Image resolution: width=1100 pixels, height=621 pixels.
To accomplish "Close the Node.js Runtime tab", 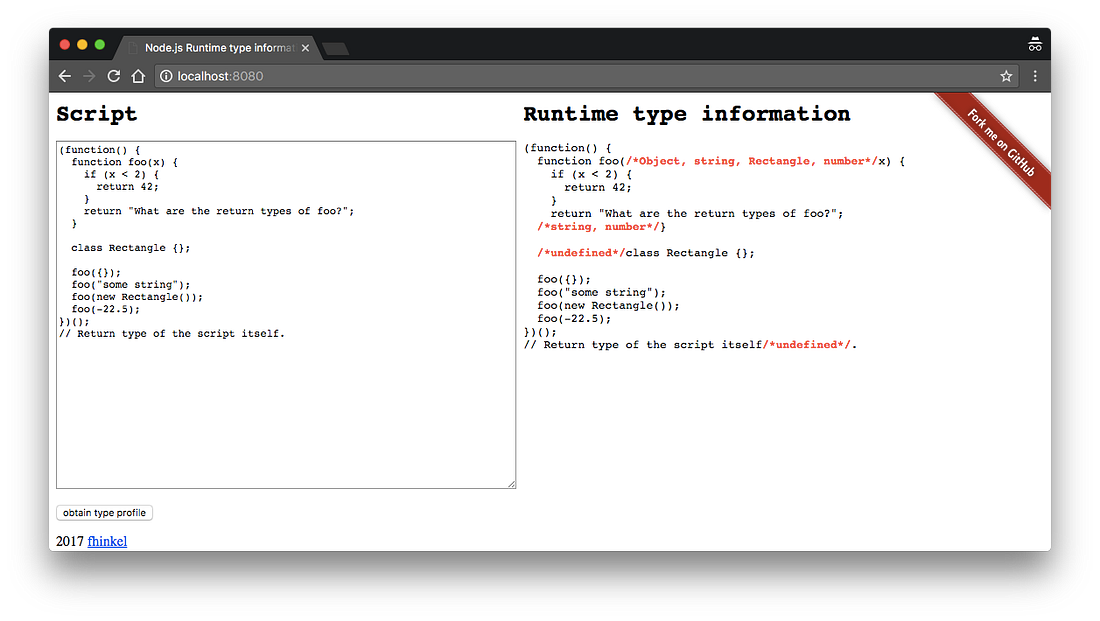I will [306, 47].
